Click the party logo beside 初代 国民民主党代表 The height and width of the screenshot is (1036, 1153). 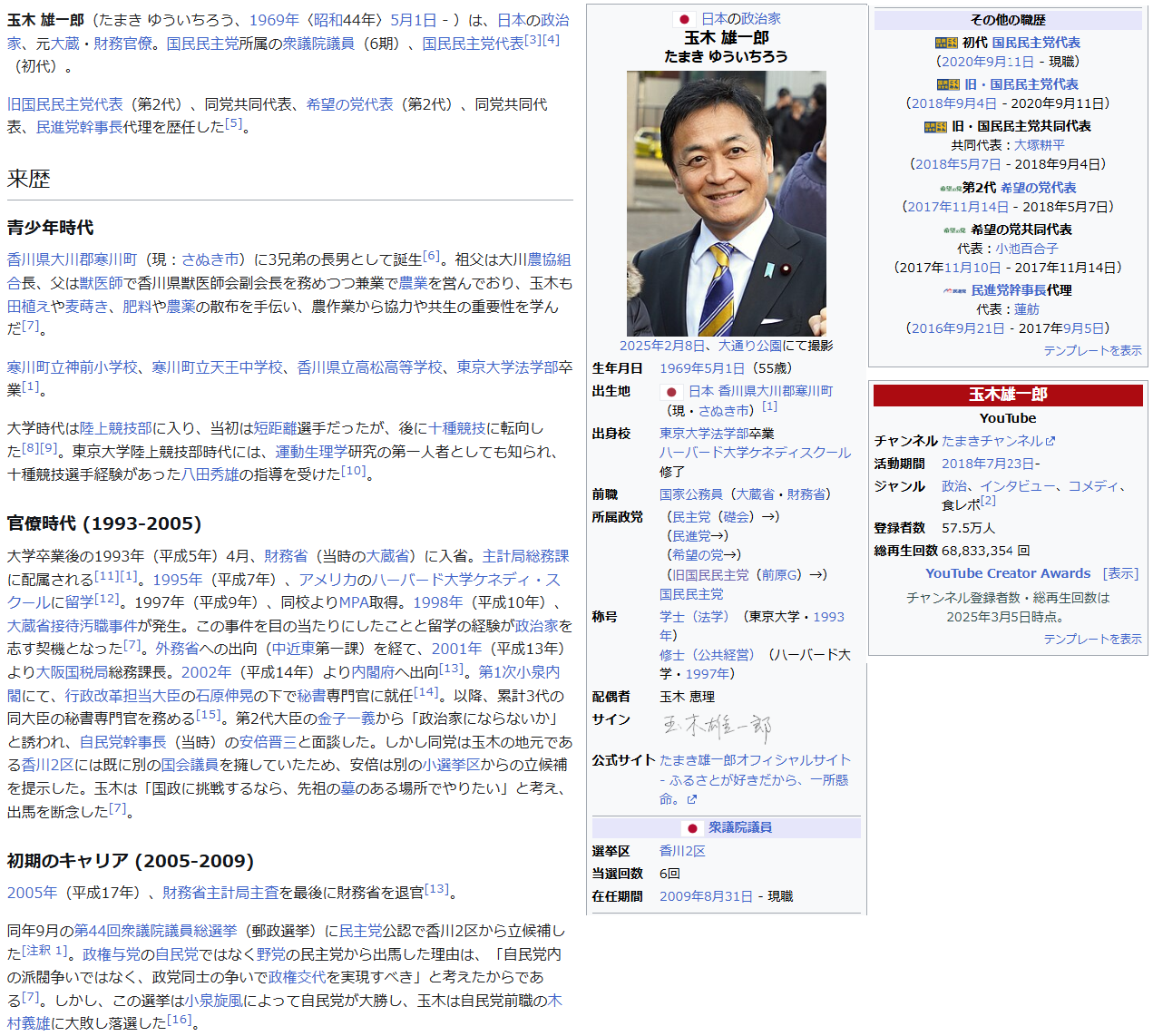[946, 43]
